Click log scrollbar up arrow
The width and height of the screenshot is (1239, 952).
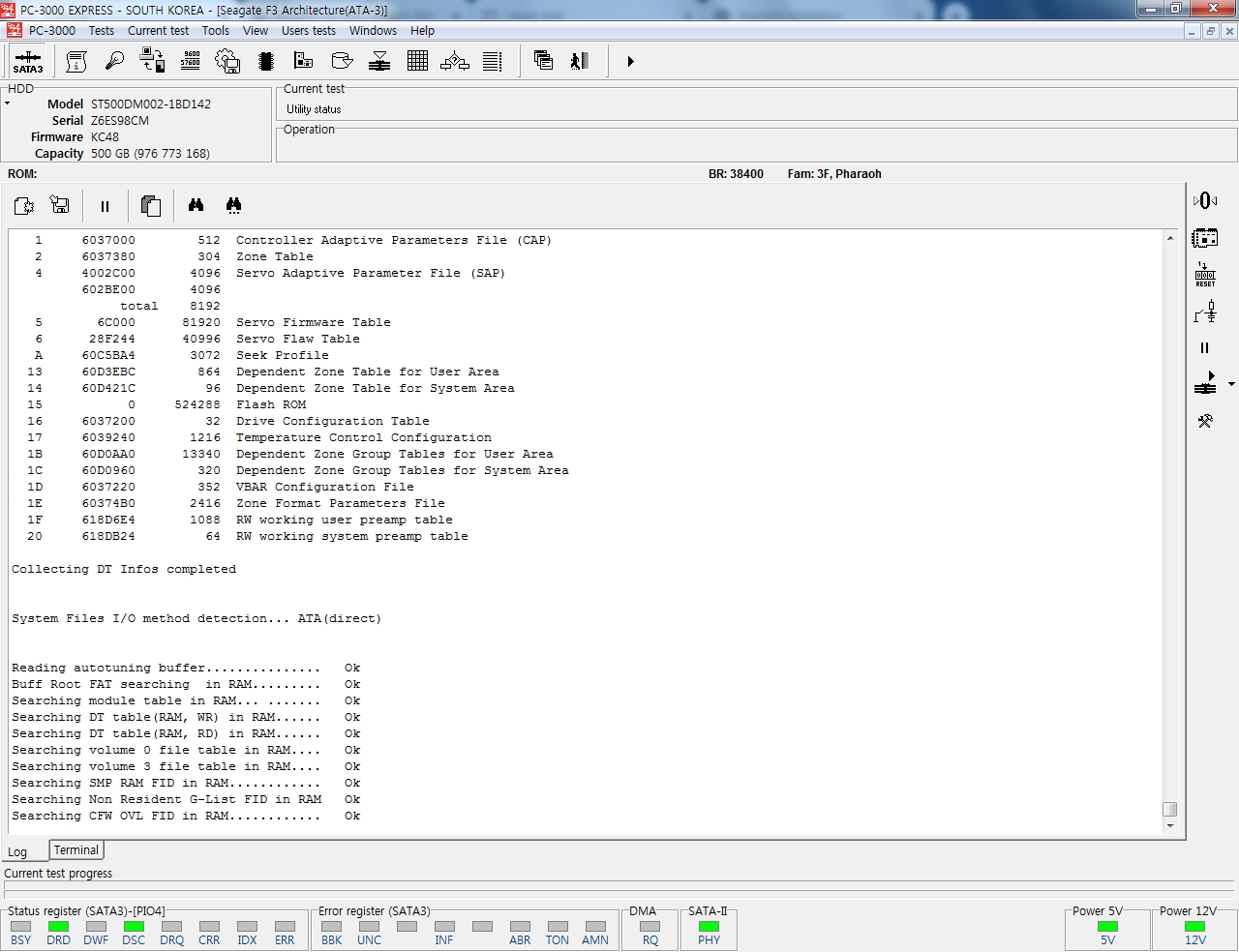click(x=1170, y=238)
